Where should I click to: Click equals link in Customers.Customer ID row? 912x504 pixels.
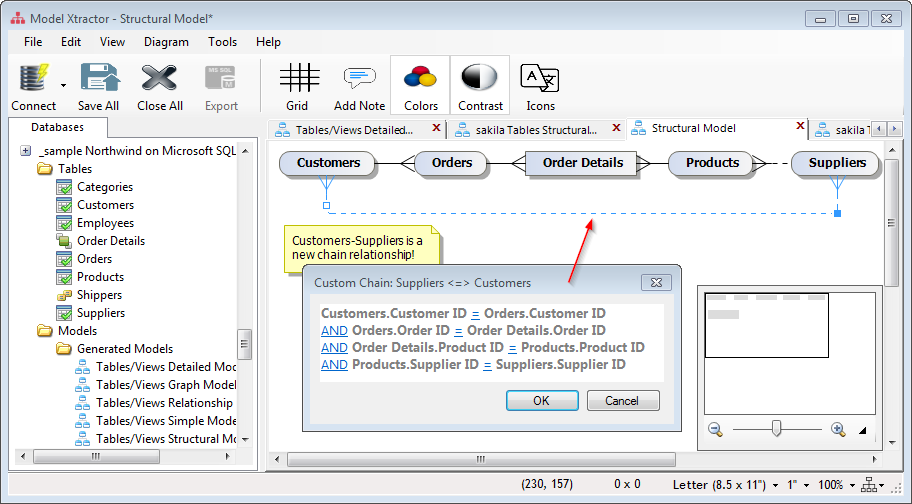coord(475,314)
